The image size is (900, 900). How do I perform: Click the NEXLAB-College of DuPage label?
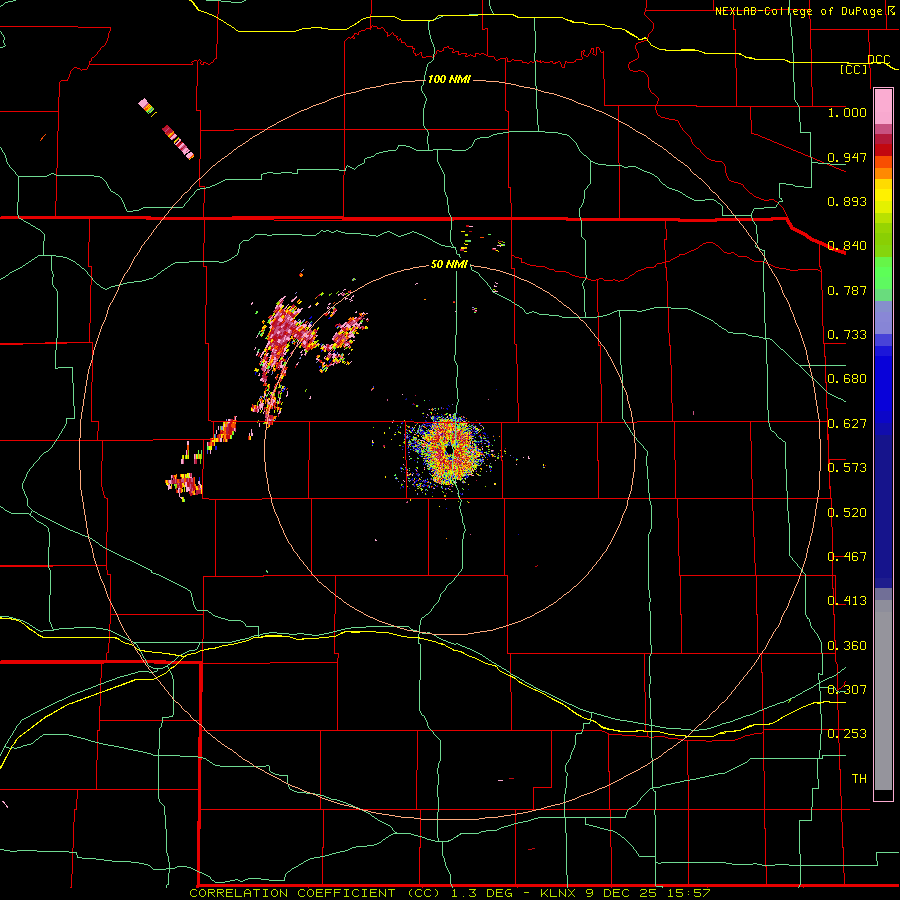pos(804,11)
